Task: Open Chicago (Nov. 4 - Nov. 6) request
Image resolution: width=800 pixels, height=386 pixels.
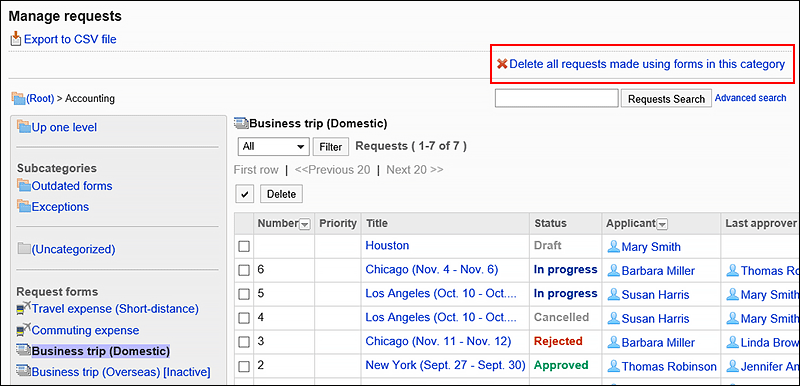Action: [432, 269]
